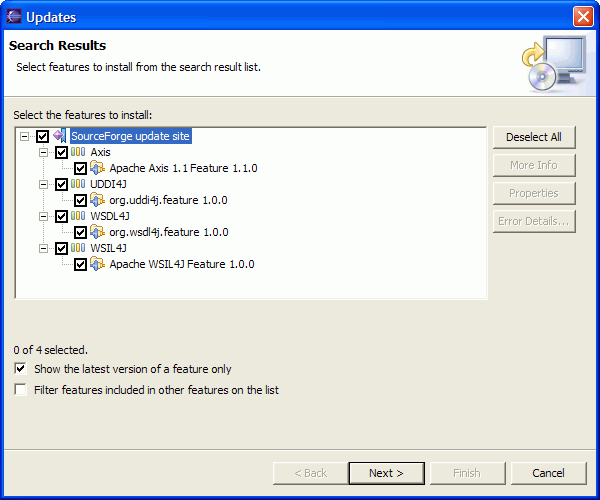600x500 pixels.
Task: Select the WSDL4J category label
Action: 110,216
